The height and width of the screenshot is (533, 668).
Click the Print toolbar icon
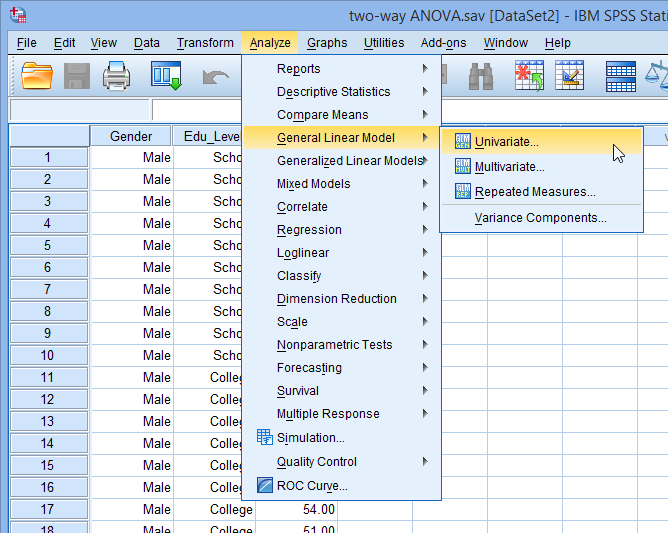pyautogui.click(x=117, y=75)
